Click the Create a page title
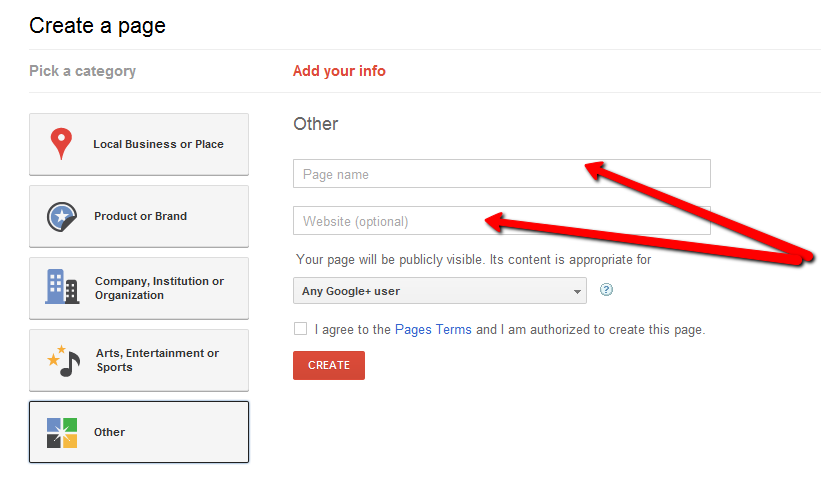Image resolution: width=821 pixels, height=481 pixels. tap(97, 26)
